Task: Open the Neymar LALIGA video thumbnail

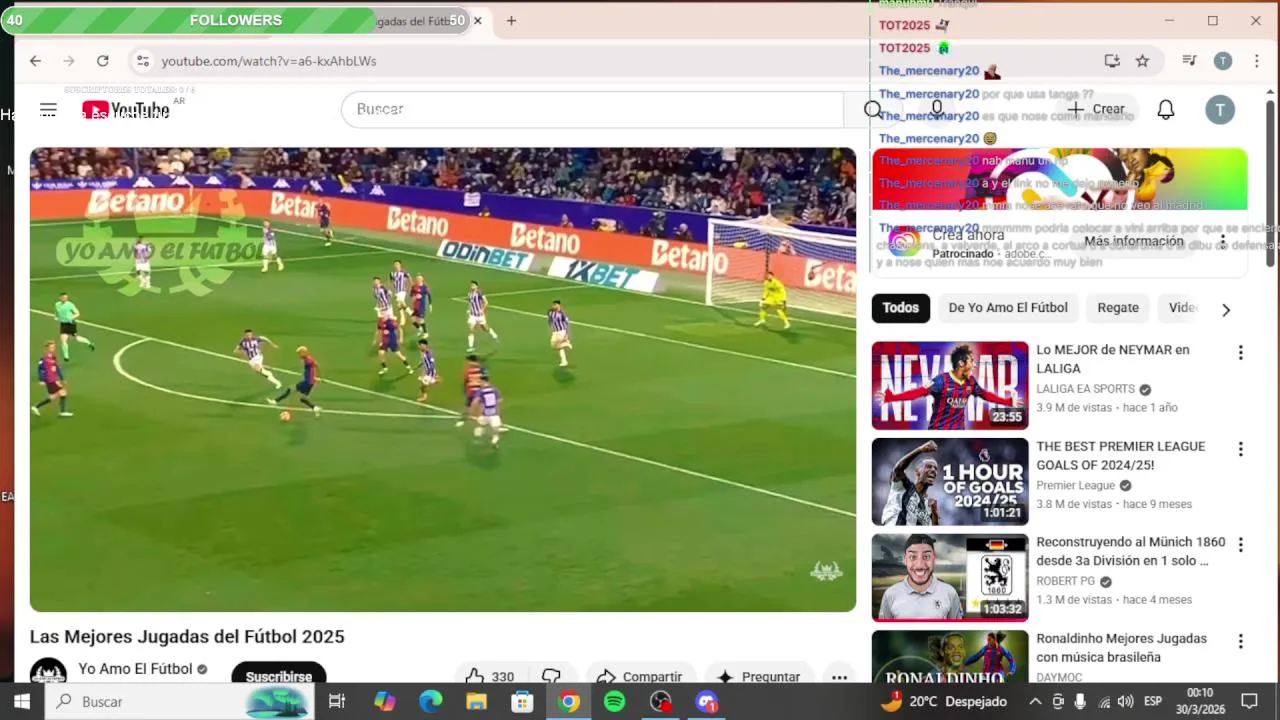Action: point(950,386)
